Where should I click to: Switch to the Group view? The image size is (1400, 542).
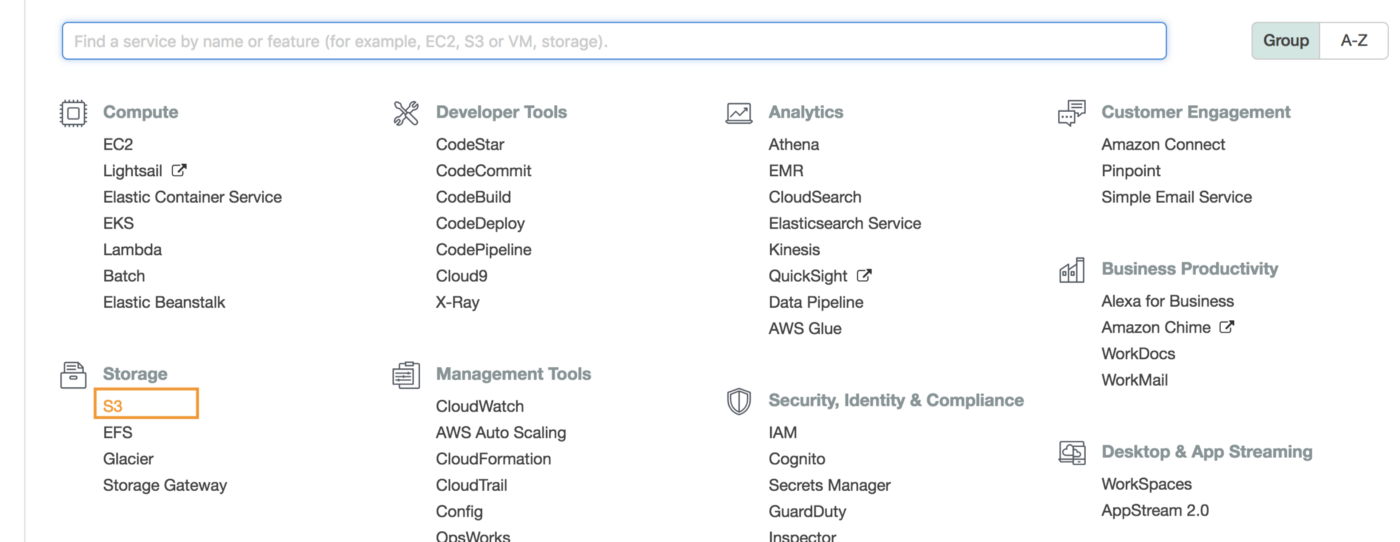pos(1285,41)
